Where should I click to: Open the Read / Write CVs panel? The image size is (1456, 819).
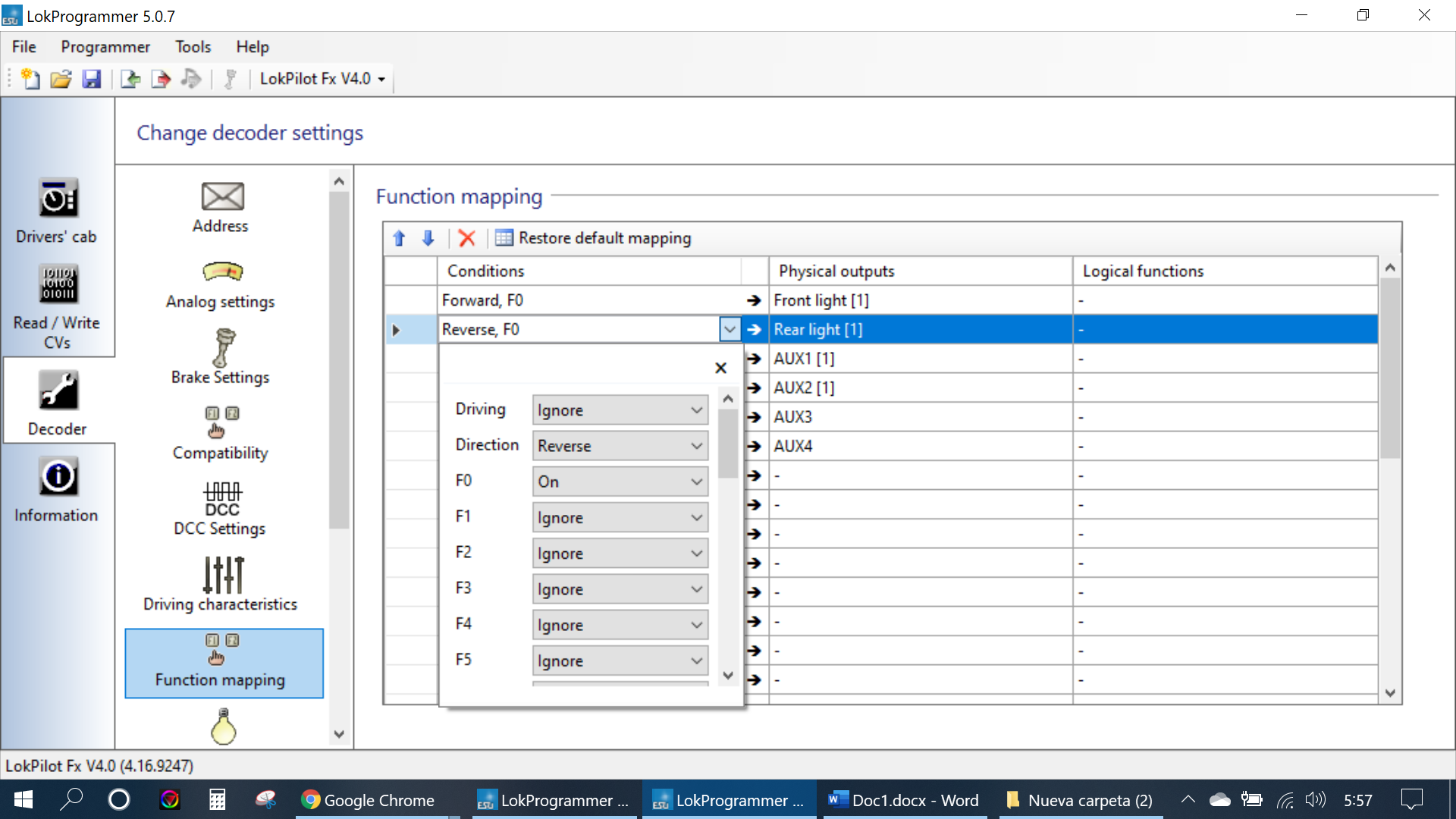57,307
